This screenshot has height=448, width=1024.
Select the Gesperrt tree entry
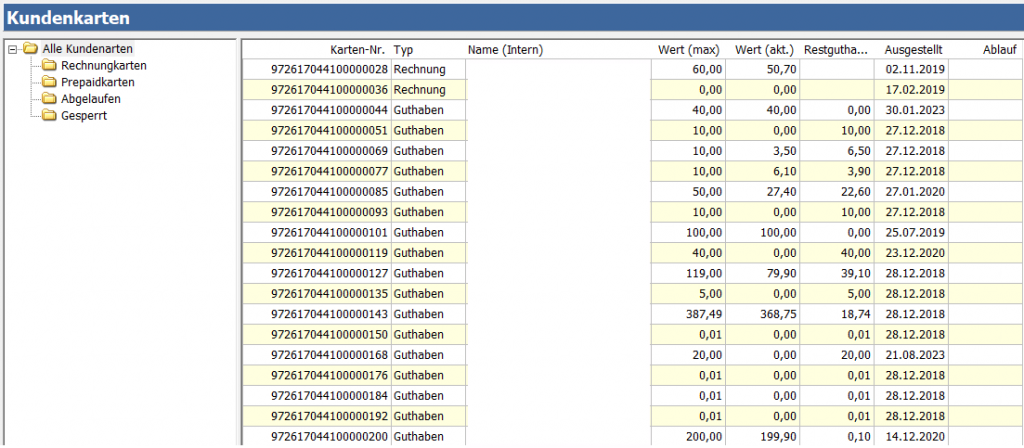point(84,116)
